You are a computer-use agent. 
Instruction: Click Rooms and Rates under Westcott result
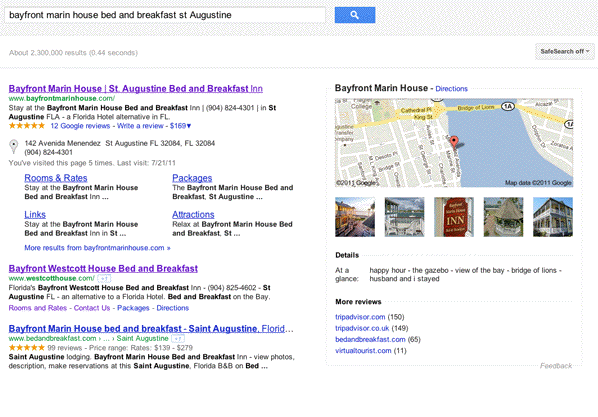click(x=38, y=308)
